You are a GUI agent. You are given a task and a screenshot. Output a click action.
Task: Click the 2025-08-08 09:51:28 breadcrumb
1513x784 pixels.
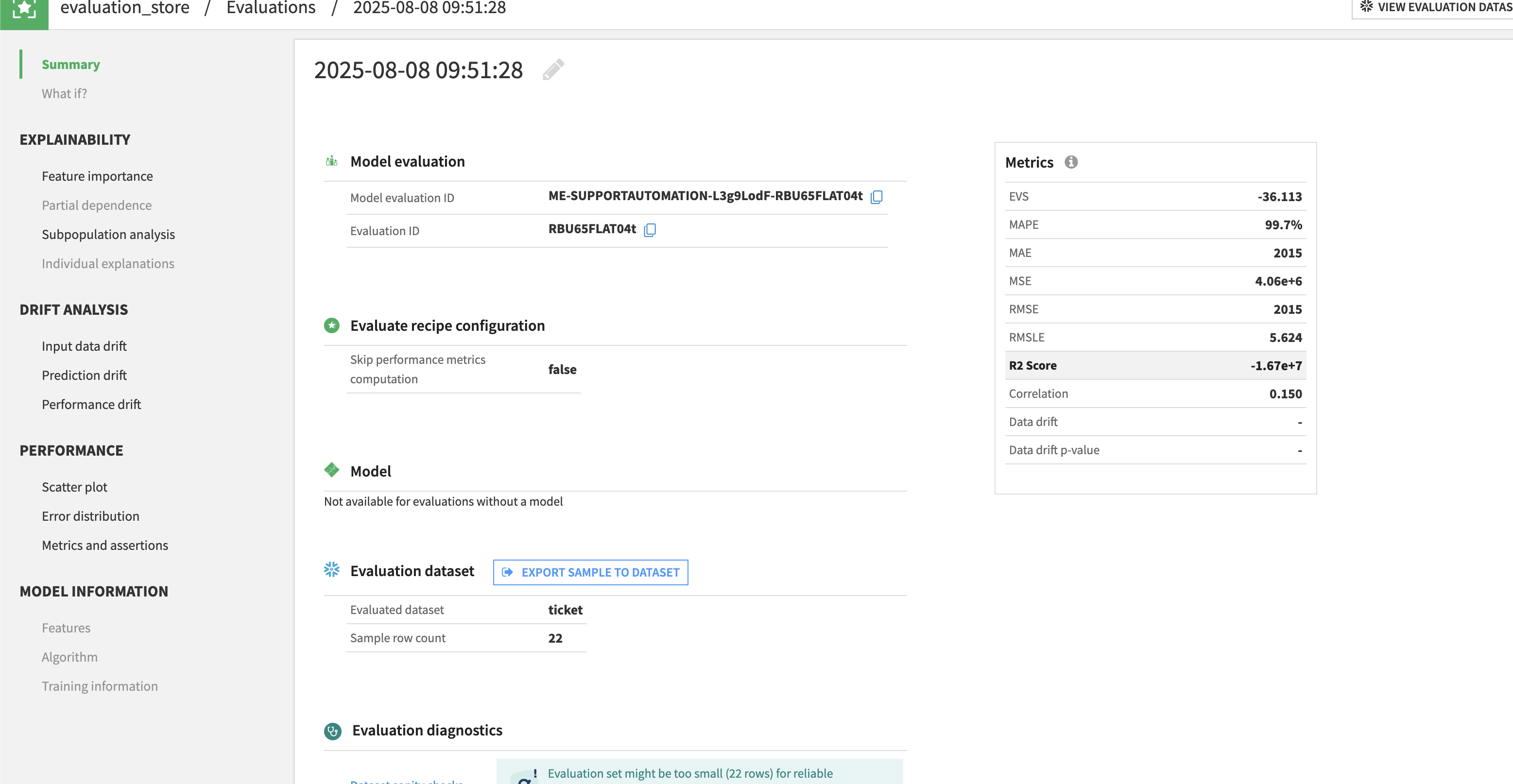coord(430,8)
